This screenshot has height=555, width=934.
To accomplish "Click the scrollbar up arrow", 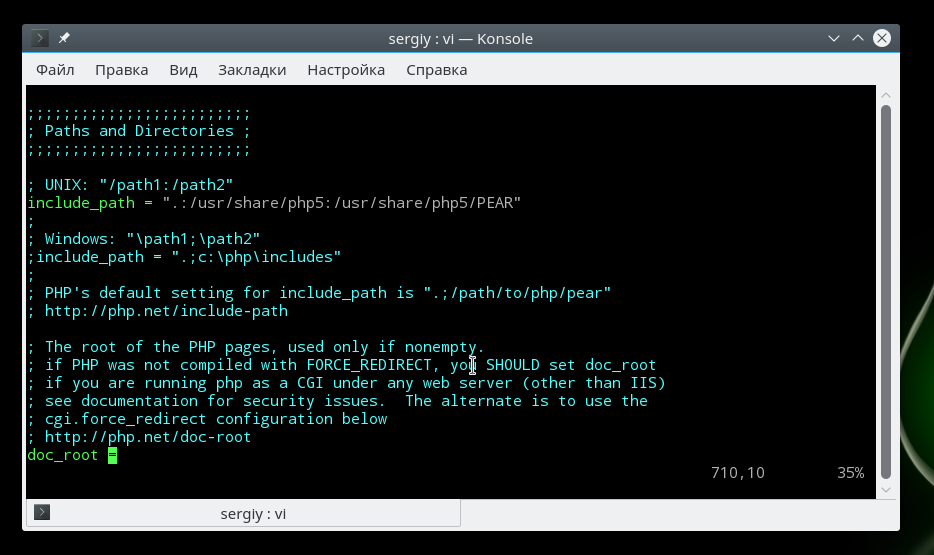I will coord(886,95).
